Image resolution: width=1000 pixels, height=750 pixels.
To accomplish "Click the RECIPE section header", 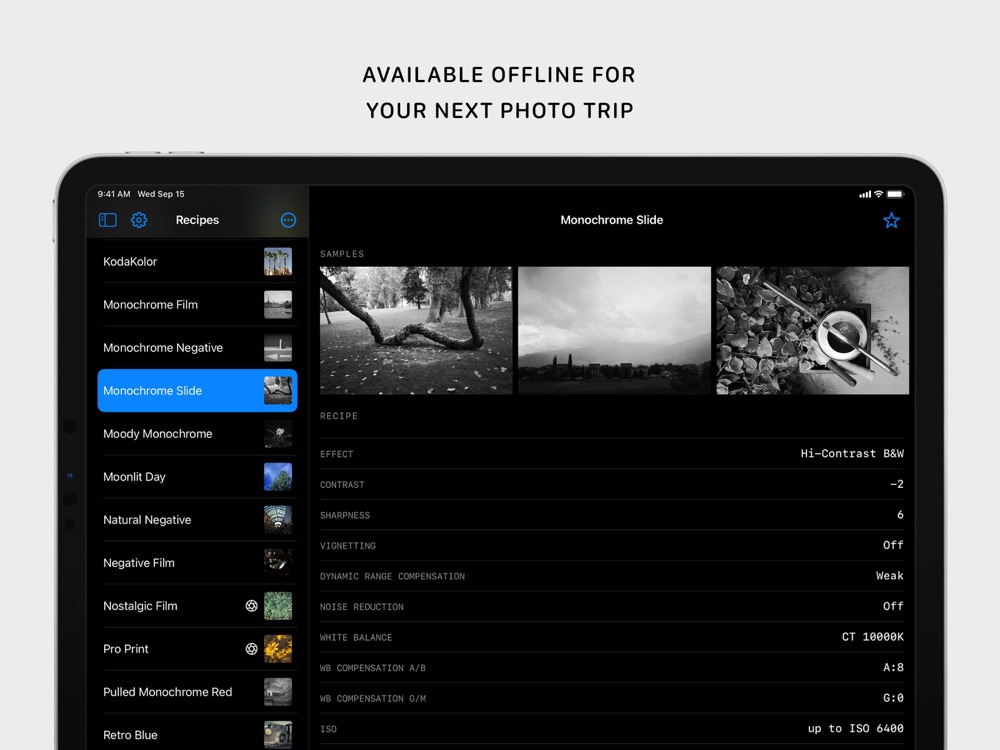I will (x=339, y=416).
